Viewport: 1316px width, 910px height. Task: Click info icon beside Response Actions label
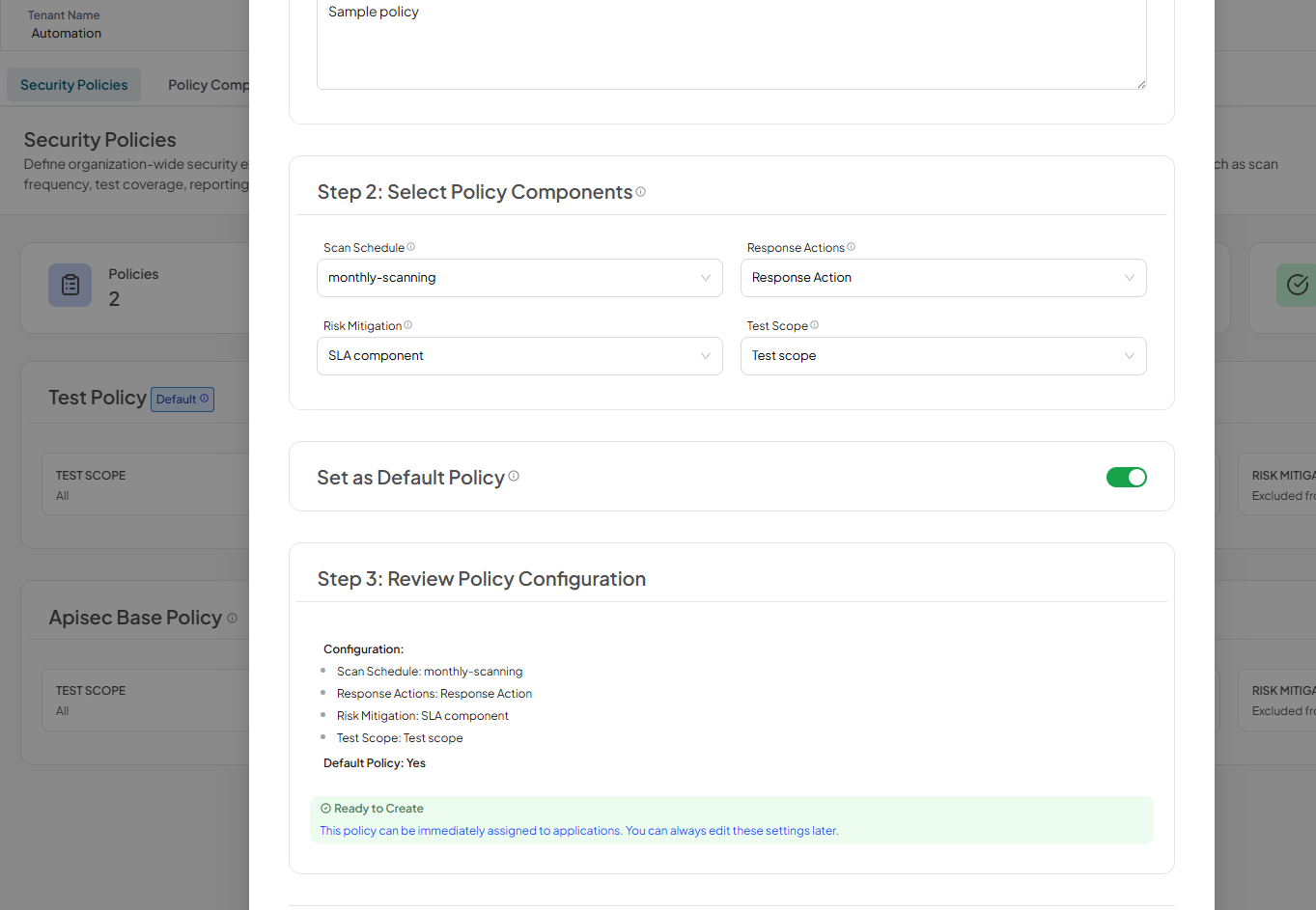[x=852, y=247]
